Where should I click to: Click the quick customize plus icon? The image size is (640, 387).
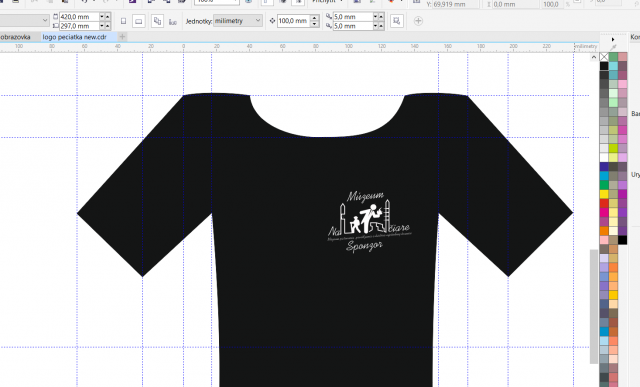click(418, 20)
